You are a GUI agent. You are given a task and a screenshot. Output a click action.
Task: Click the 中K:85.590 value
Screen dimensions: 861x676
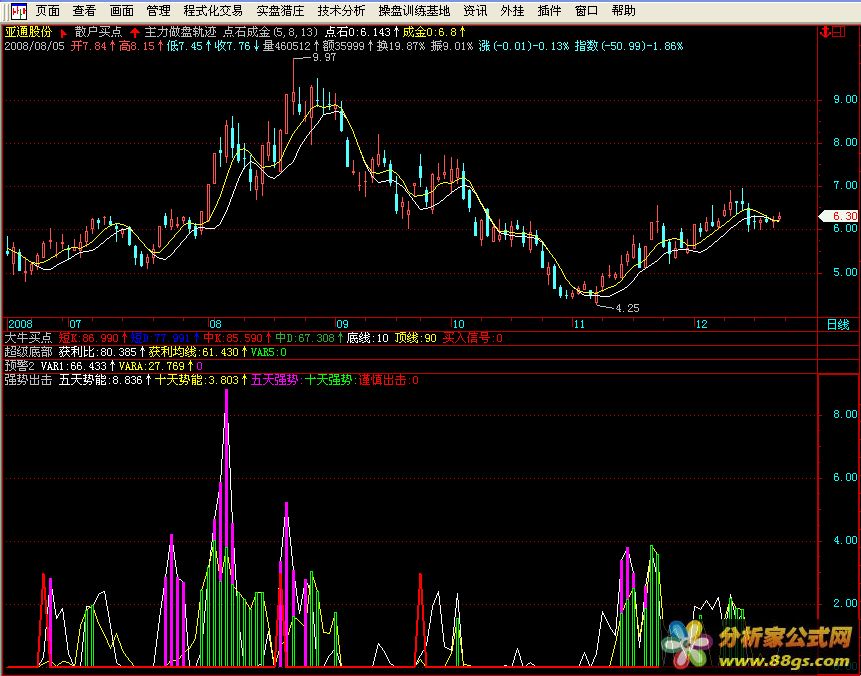point(233,338)
